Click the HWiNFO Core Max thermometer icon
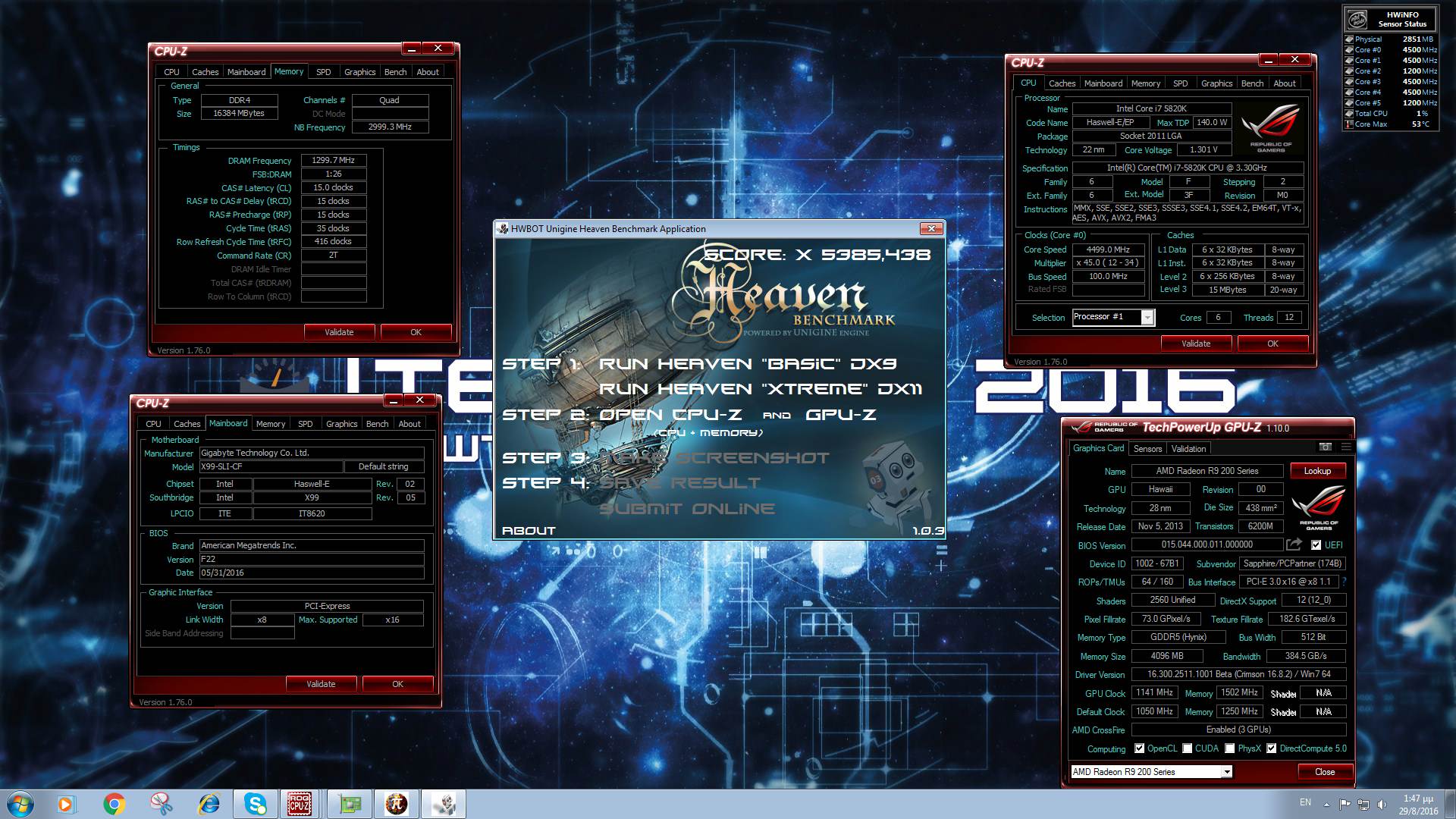 pyautogui.click(x=1349, y=124)
